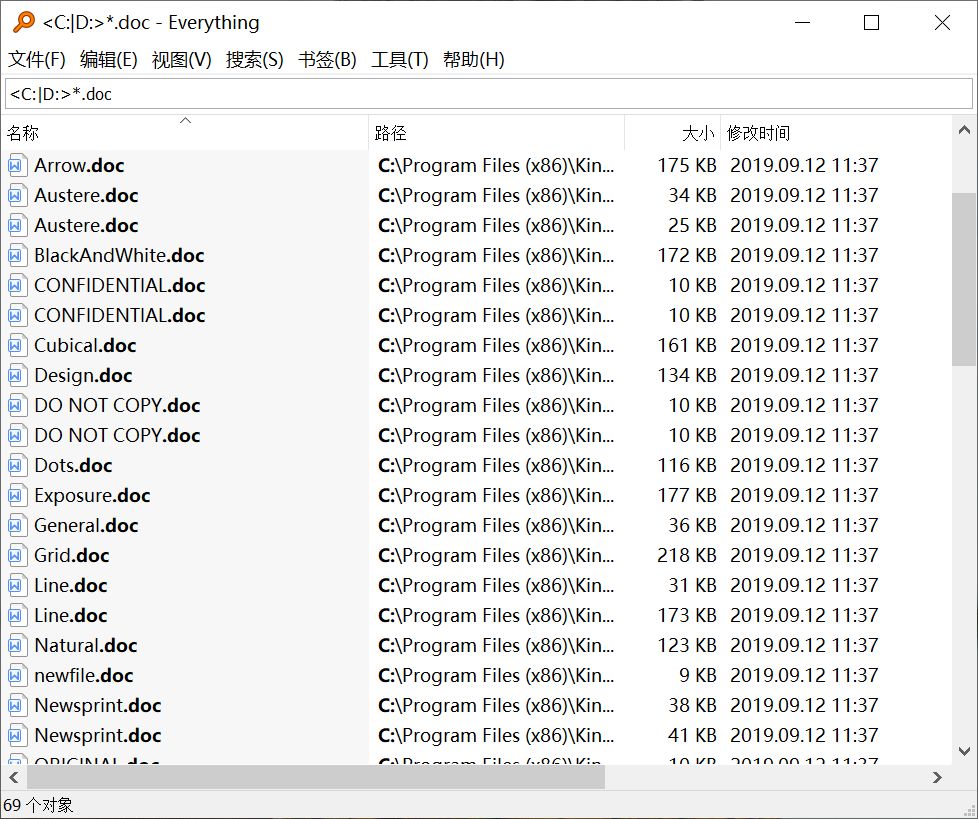
Task: Click the vertical scrollbar up arrow
Action: click(964, 130)
